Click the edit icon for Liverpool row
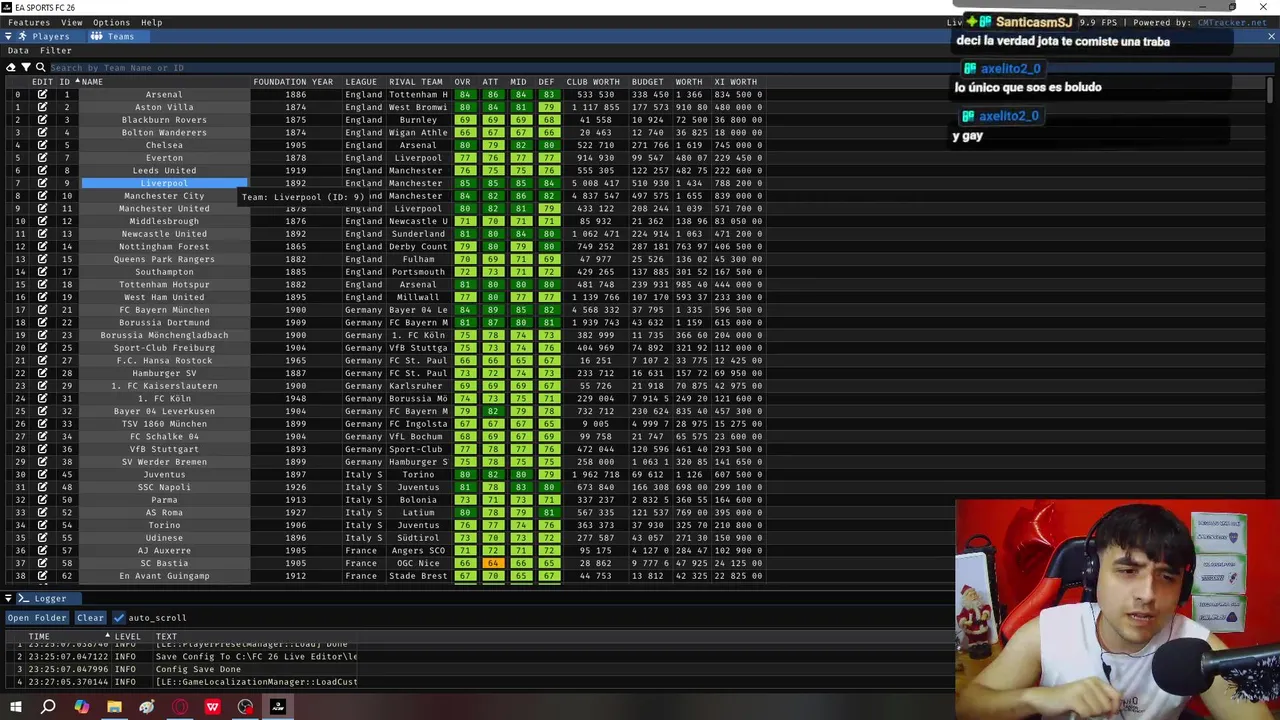Screen dimensions: 1280x720 (x=42, y=183)
